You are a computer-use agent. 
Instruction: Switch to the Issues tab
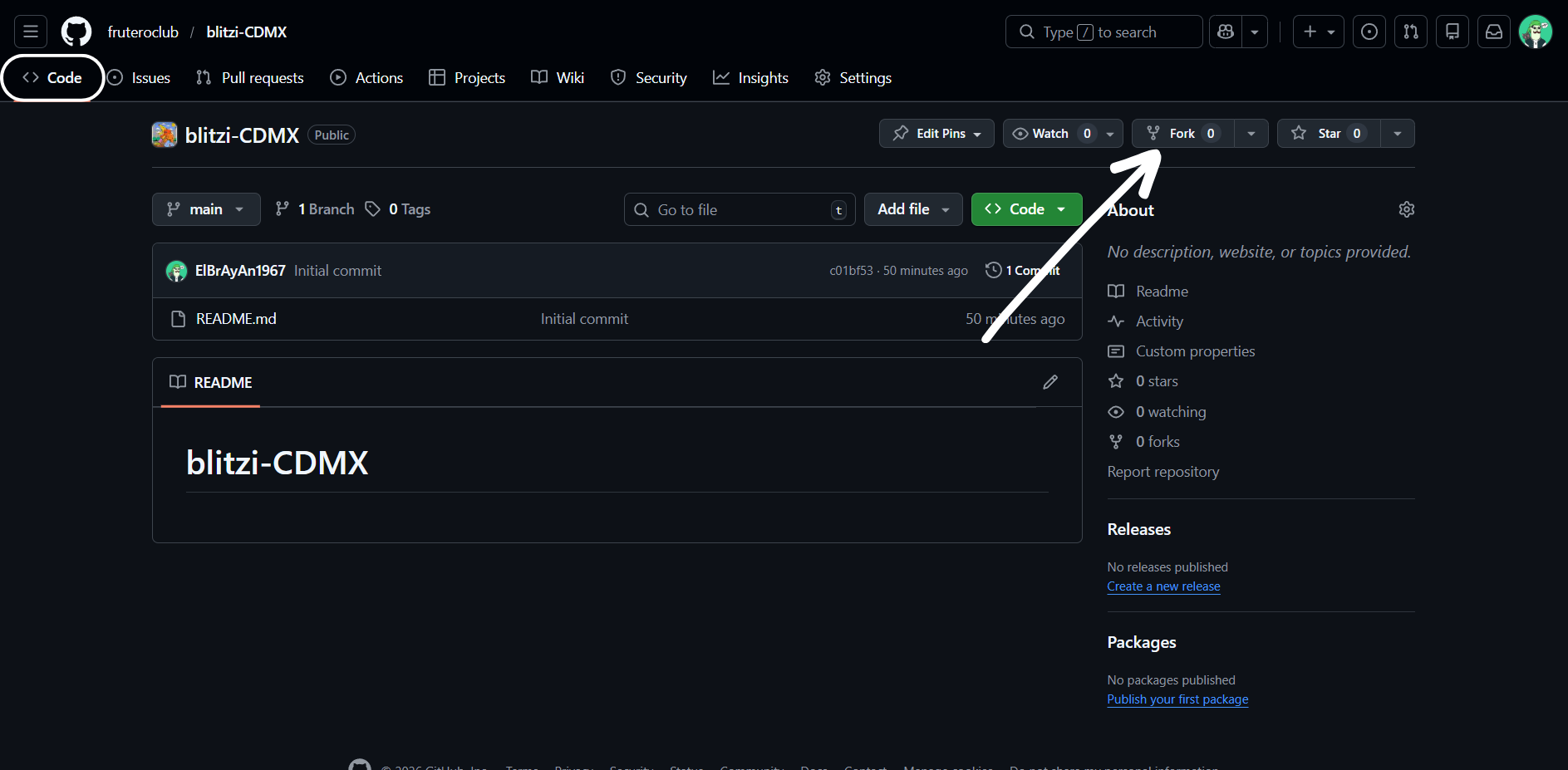140,77
